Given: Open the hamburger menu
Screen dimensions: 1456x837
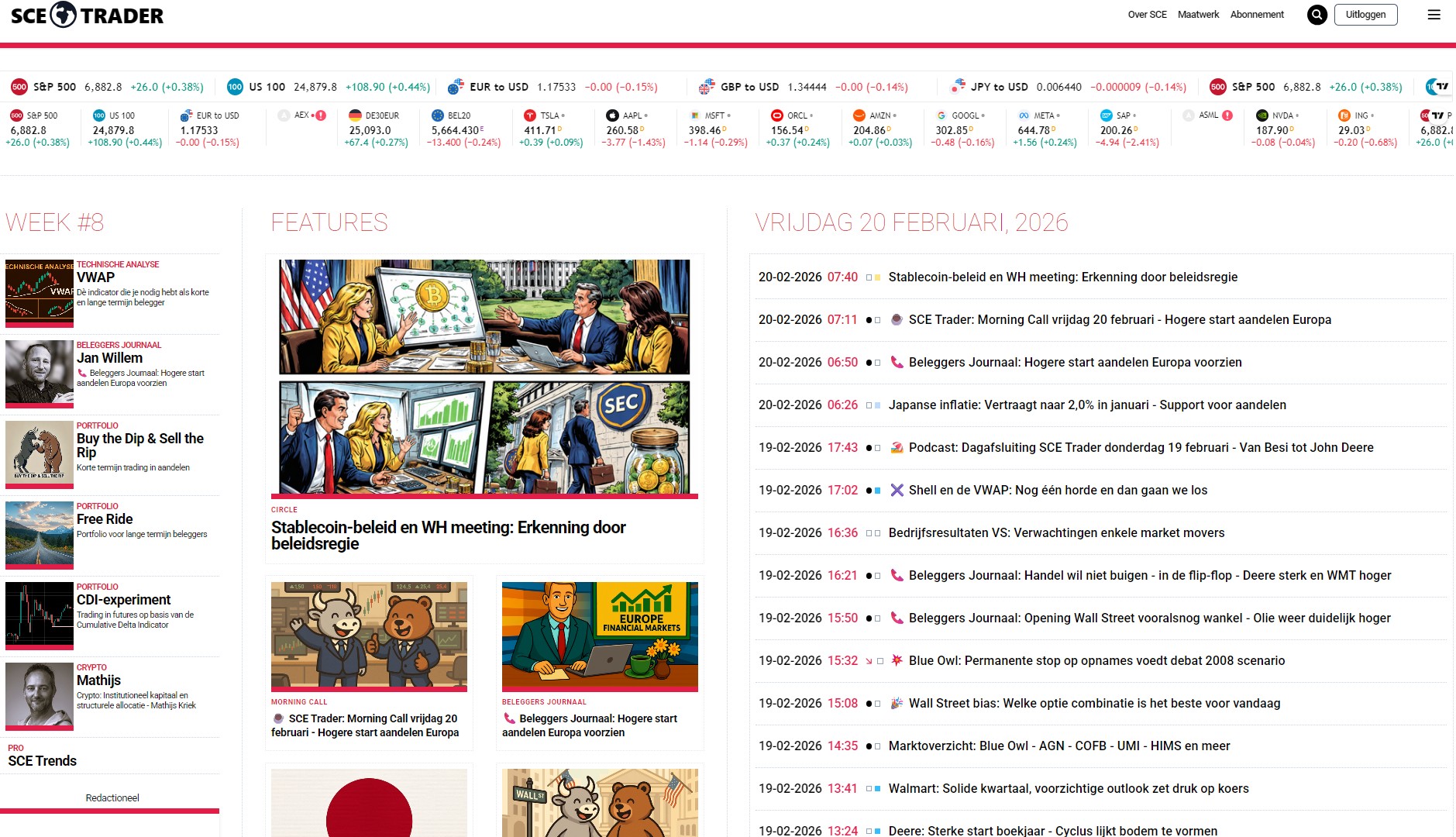Looking at the screenshot, I should tap(1434, 15).
